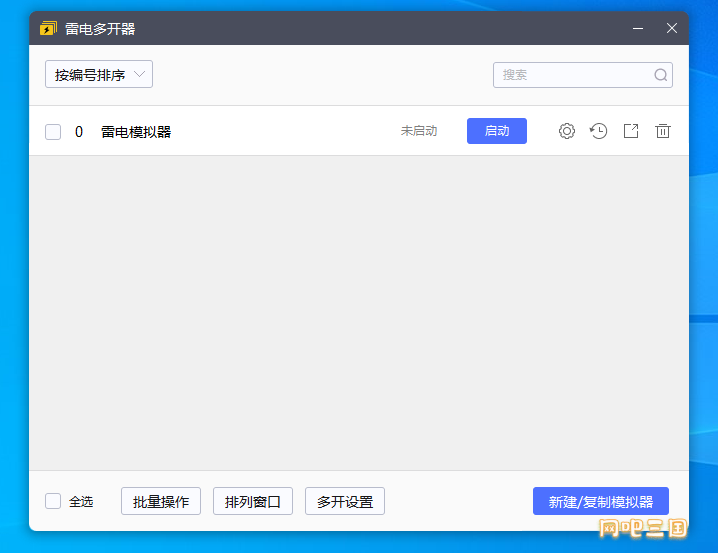The image size is (718, 553).
Task: Select the 雷电模拟器 name text
Action: pos(136,132)
